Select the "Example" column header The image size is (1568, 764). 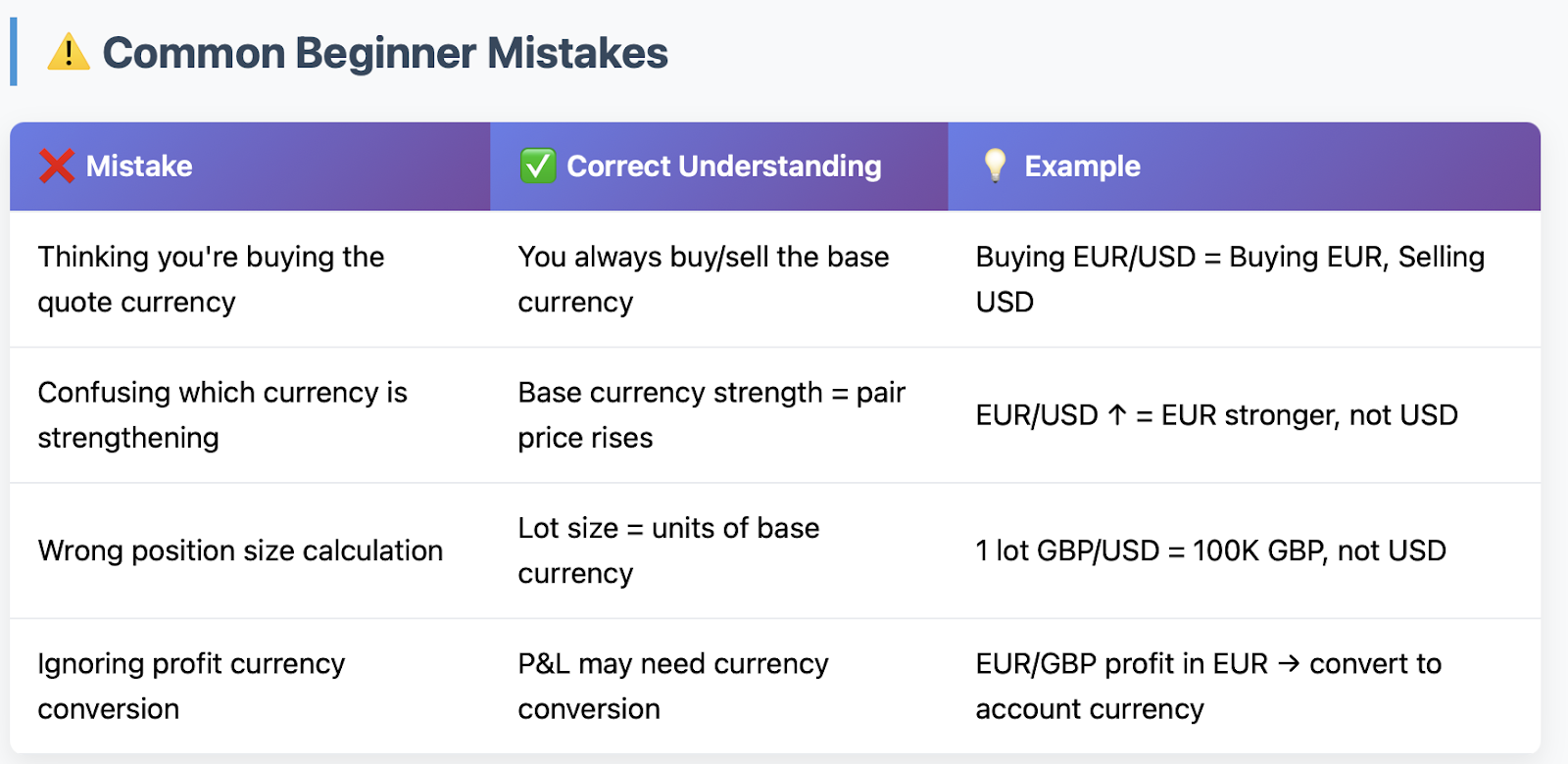[x=1082, y=167]
